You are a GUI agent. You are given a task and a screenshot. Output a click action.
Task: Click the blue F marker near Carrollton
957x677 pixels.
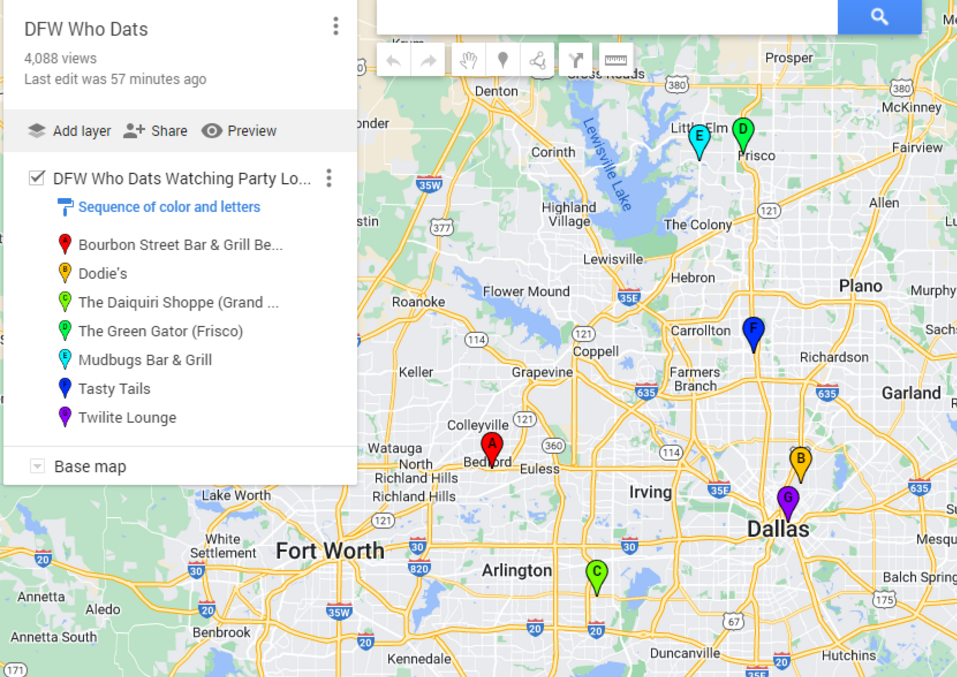tap(753, 333)
